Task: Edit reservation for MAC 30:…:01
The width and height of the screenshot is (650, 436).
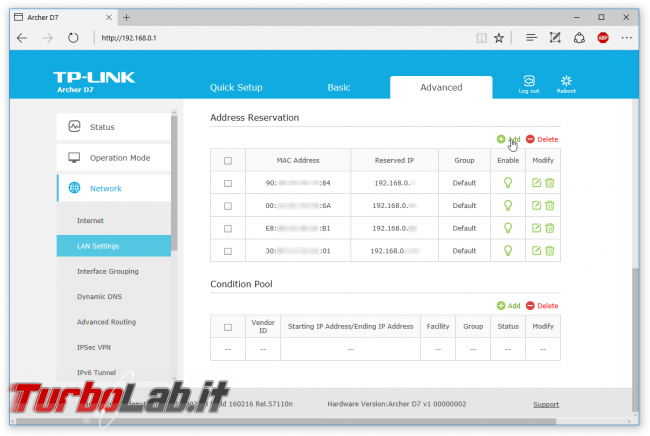Action: (536, 250)
